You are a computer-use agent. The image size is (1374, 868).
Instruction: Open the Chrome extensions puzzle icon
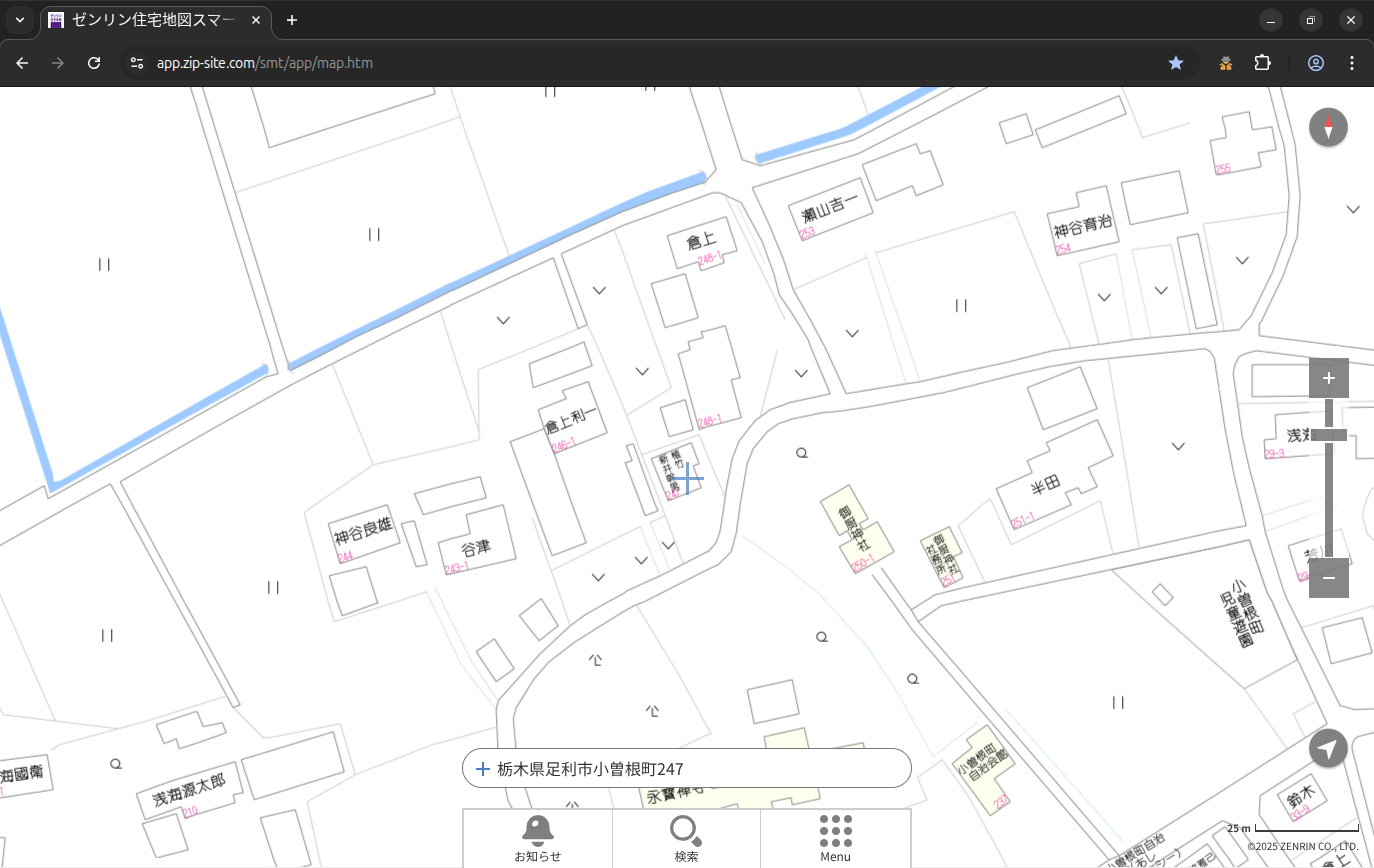tap(1262, 63)
